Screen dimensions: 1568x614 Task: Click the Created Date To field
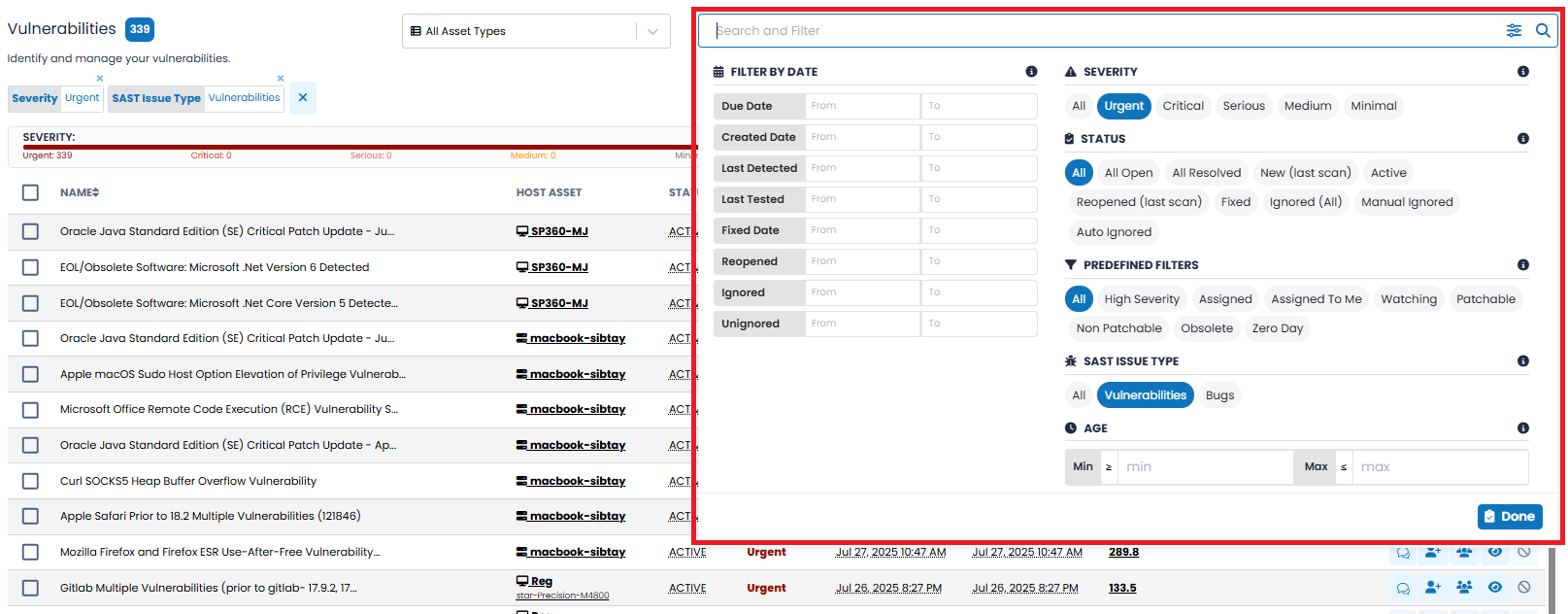(979, 137)
